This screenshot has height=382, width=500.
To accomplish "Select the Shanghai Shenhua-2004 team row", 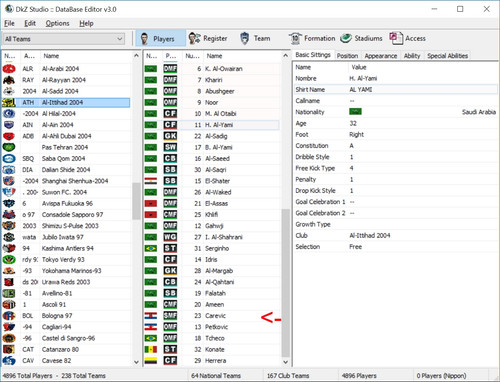I will tap(66, 181).
